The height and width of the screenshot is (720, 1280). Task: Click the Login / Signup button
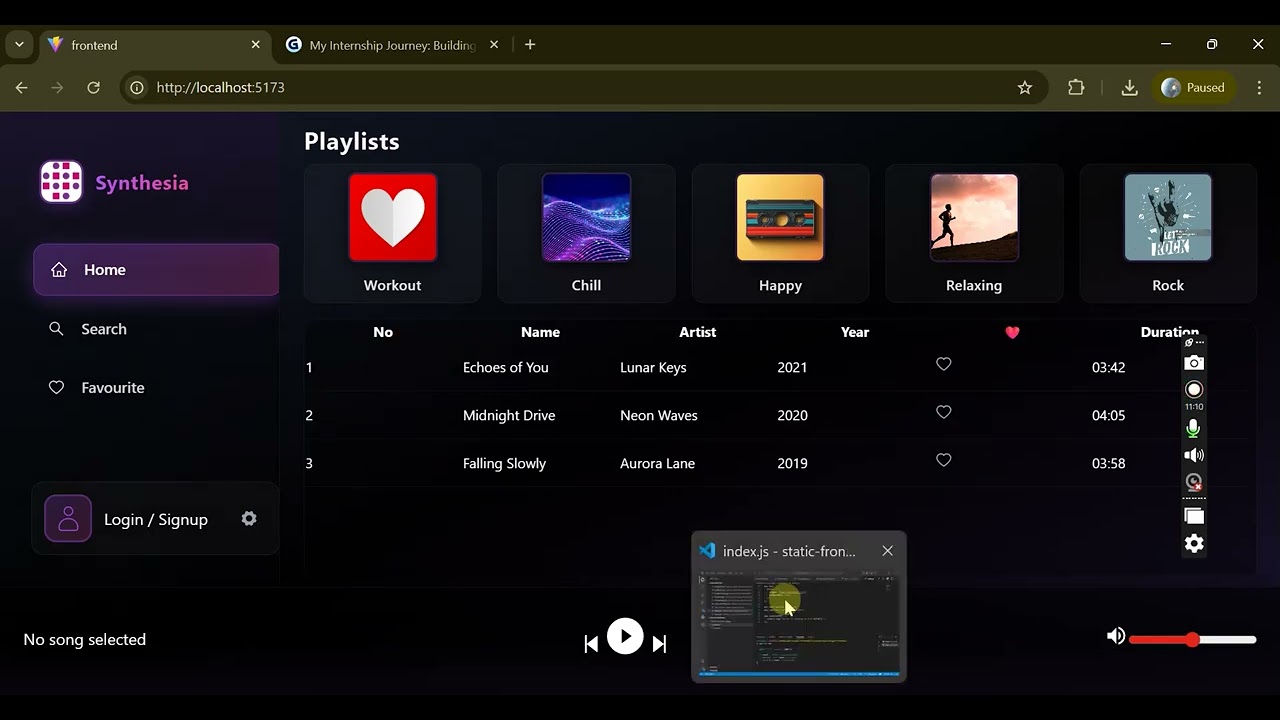click(x=156, y=519)
